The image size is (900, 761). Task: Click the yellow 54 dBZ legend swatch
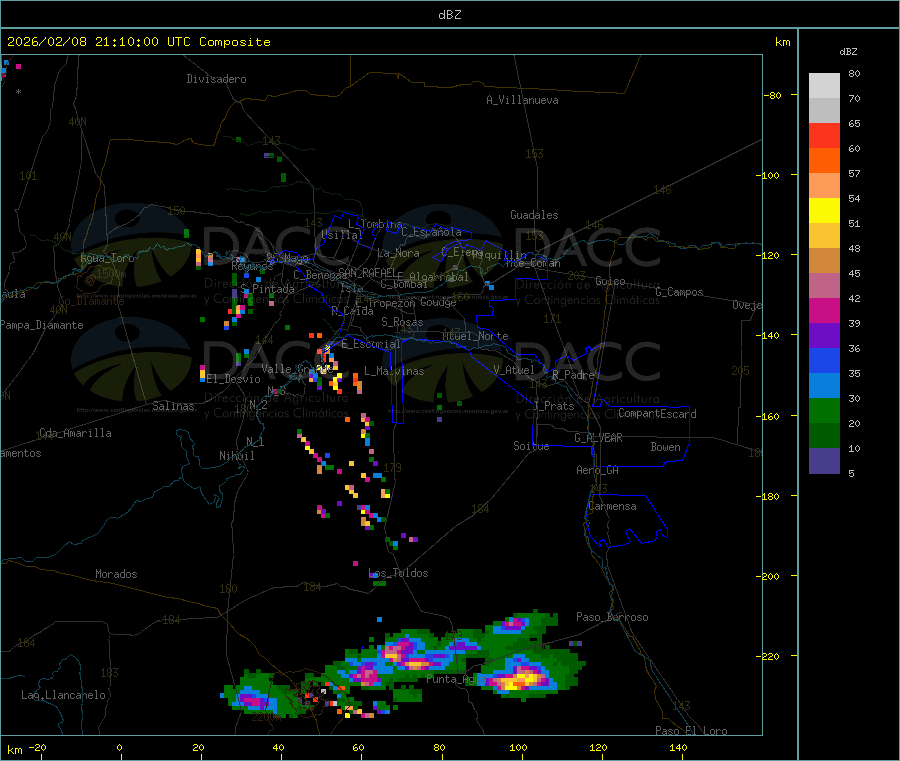pos(824,211)
